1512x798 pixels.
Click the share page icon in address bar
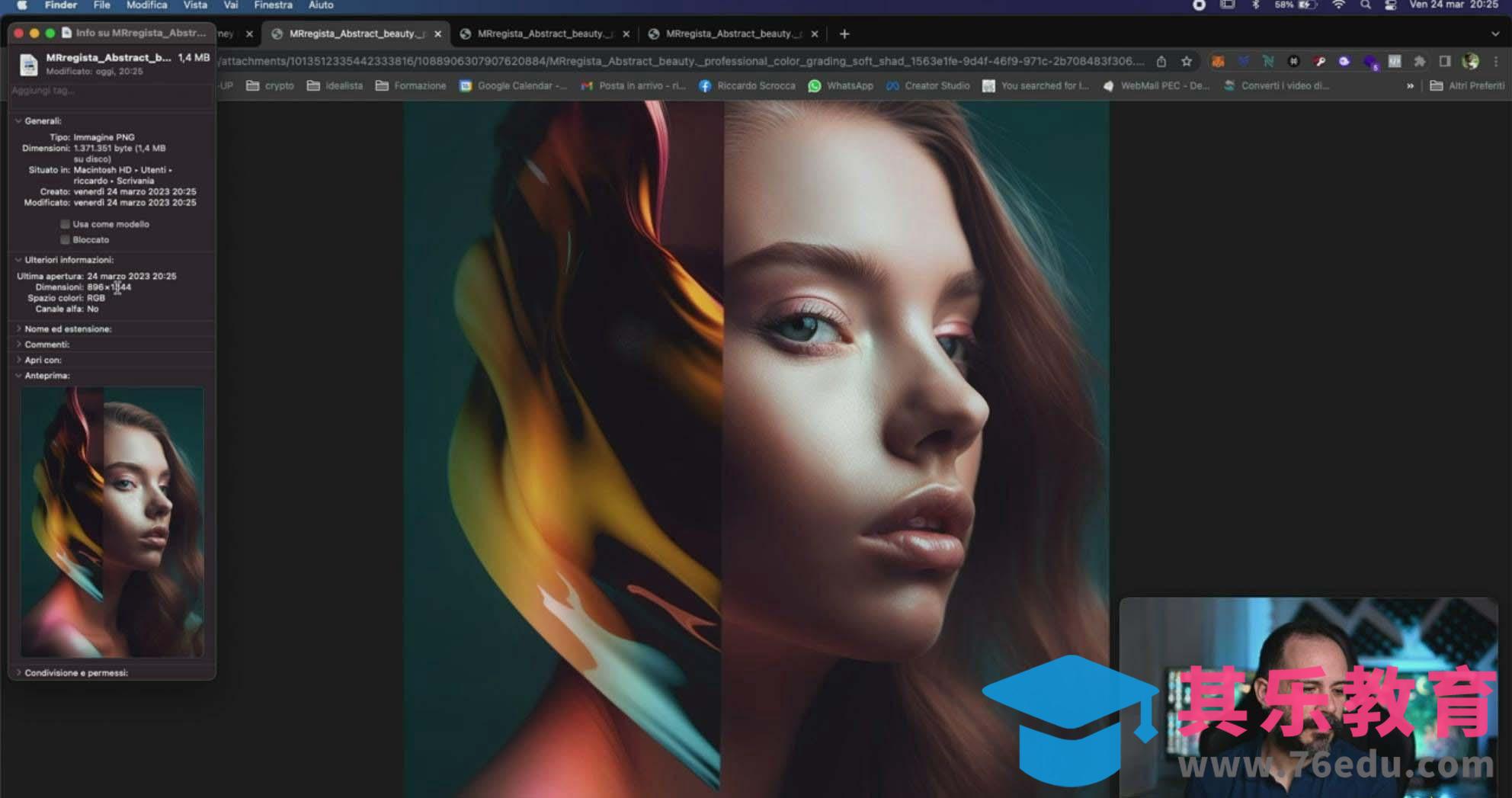1161,62
